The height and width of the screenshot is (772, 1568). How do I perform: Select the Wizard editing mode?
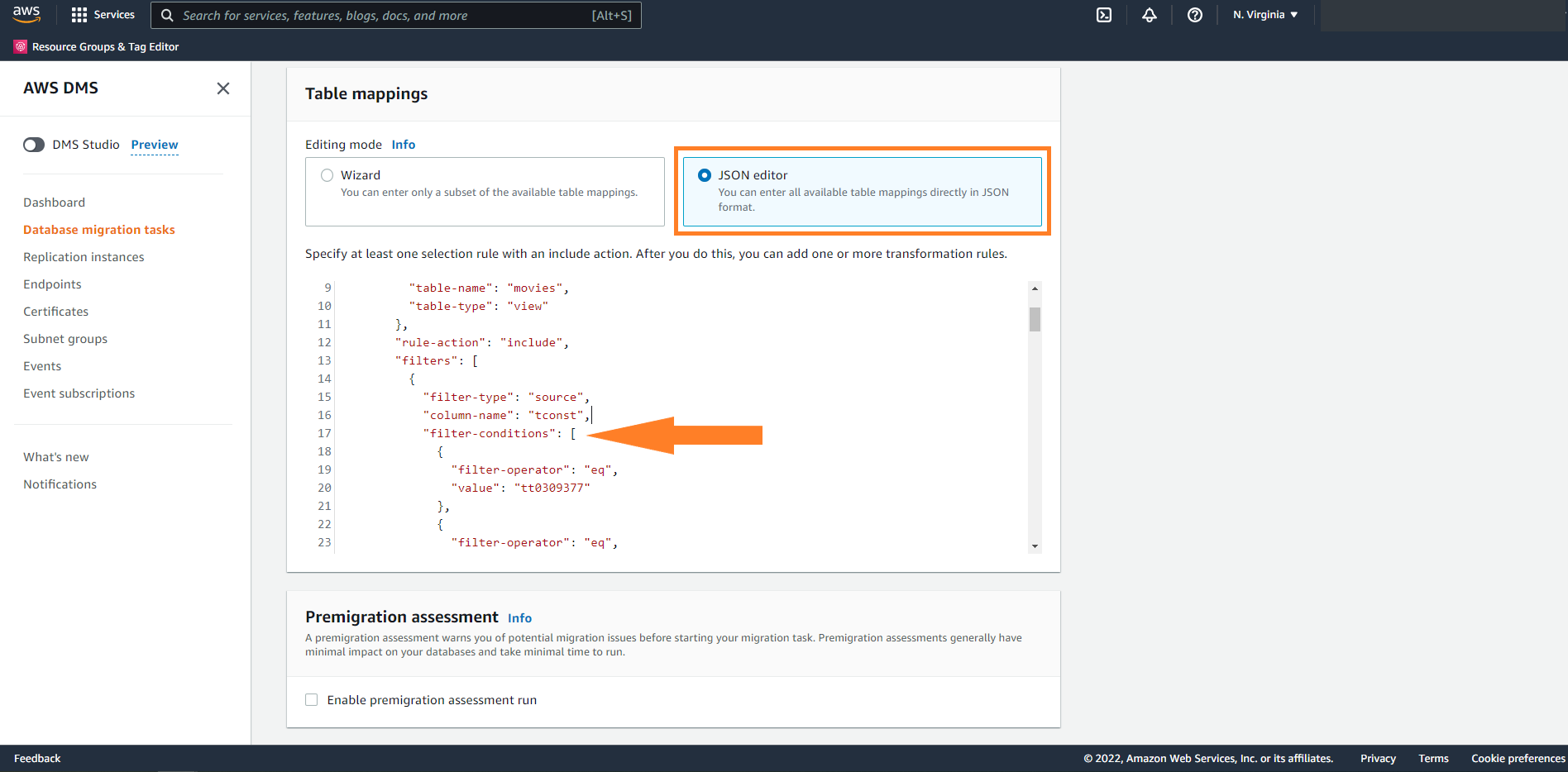[x=327, y=175]
